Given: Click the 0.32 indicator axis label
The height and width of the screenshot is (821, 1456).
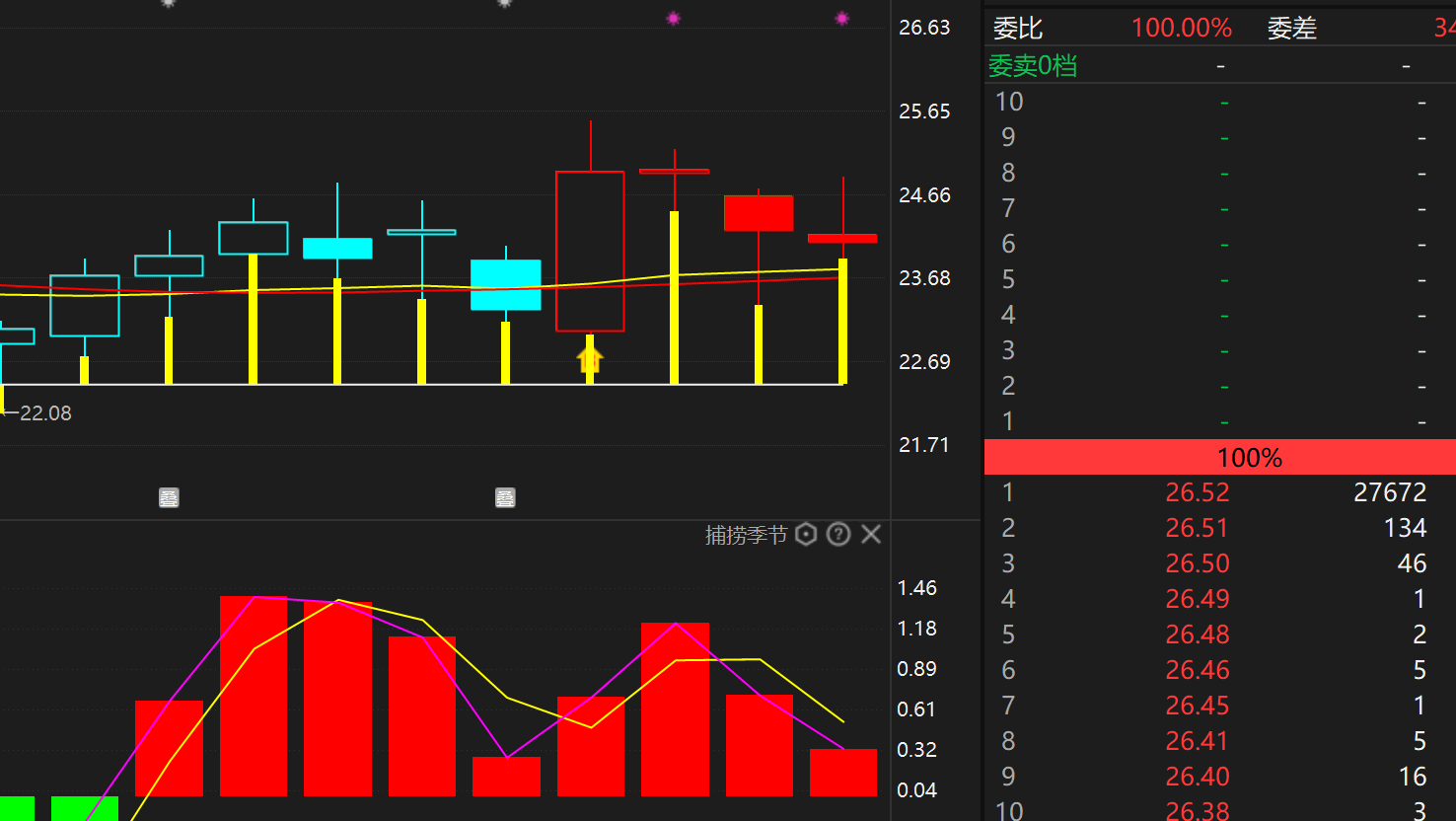Looking at the screenshot, I should (x=916, y=750).
